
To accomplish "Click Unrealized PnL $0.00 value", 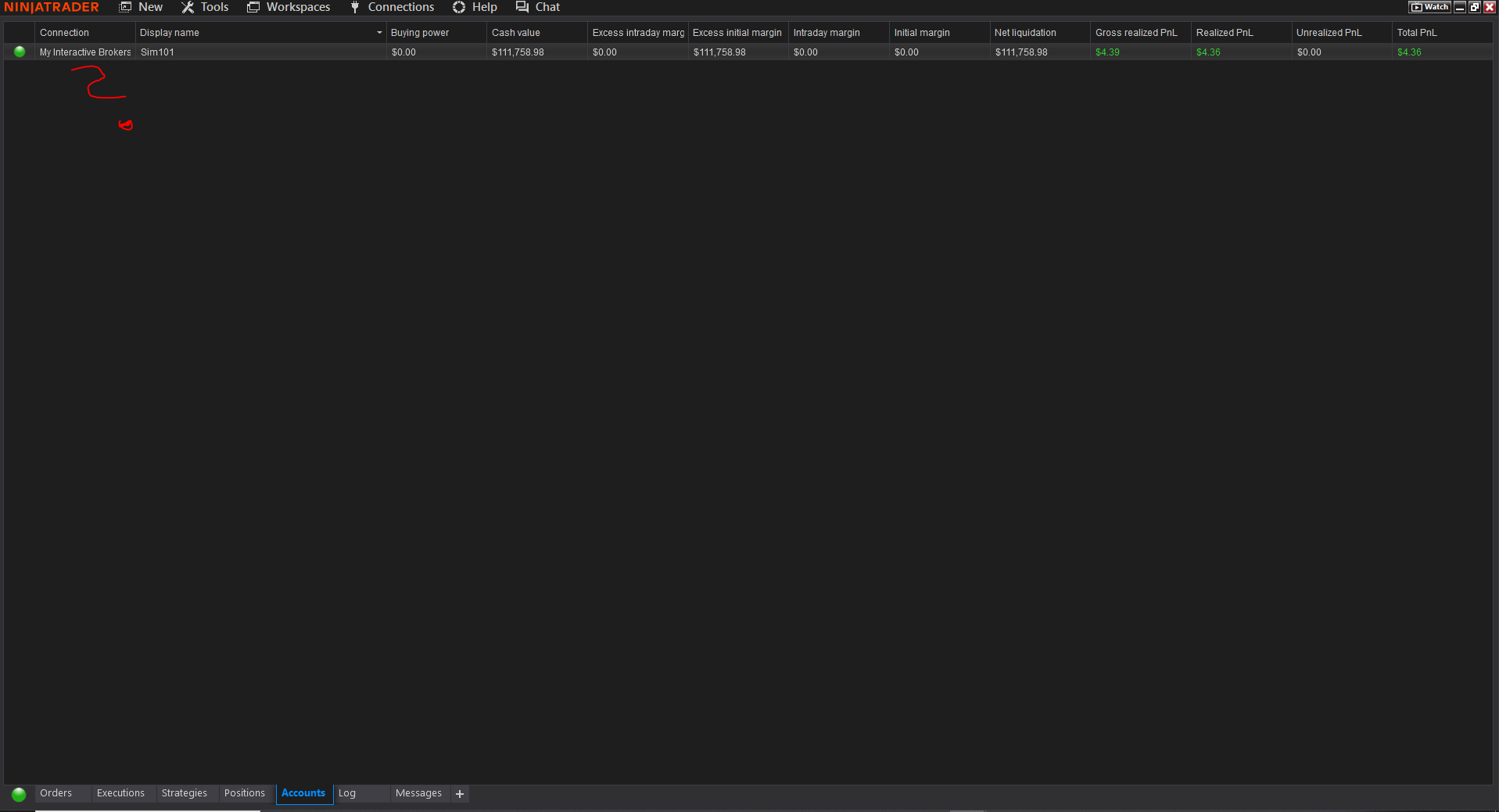I will pyautogui.click(x=1309, y=52).
